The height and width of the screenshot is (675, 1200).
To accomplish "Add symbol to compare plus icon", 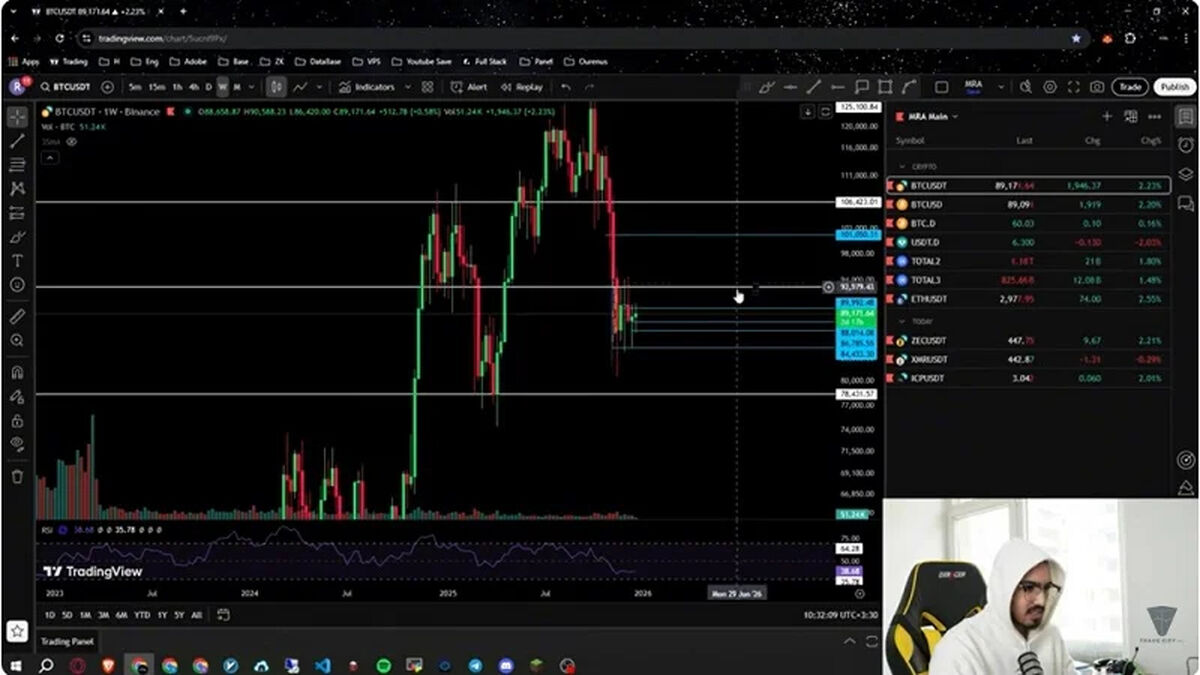I will (108, 87).
